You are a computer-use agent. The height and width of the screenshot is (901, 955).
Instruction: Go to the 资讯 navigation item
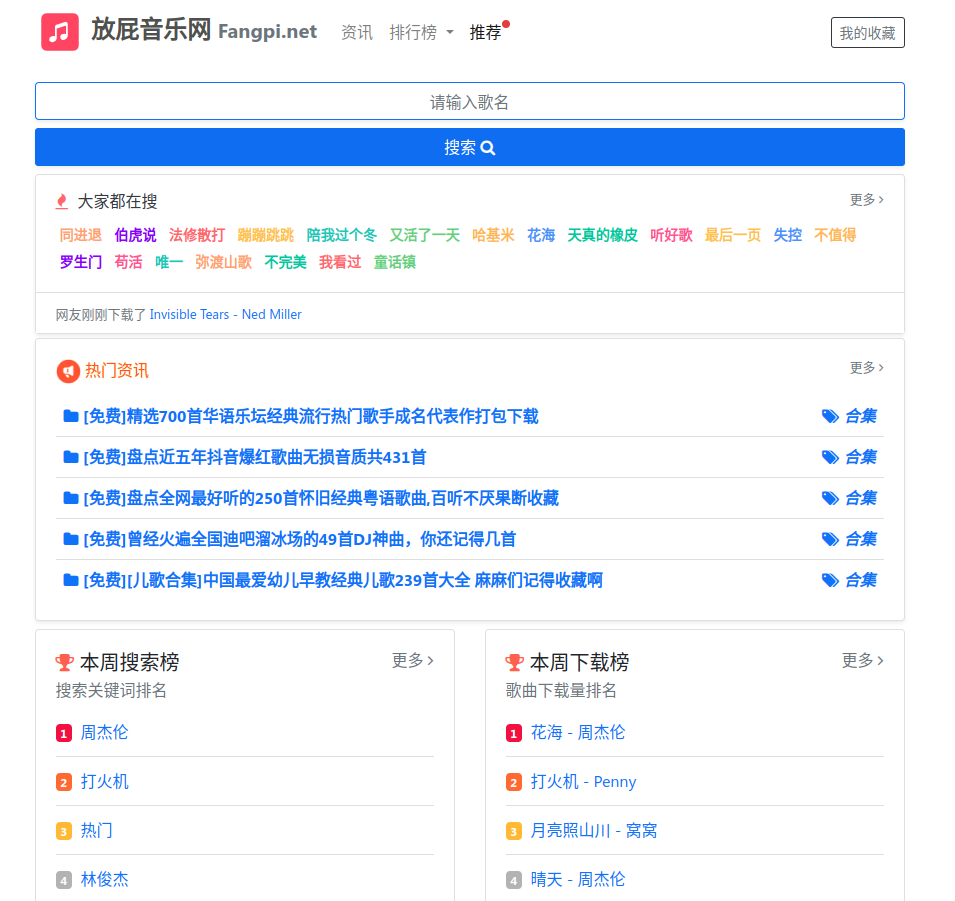point(357,32)
